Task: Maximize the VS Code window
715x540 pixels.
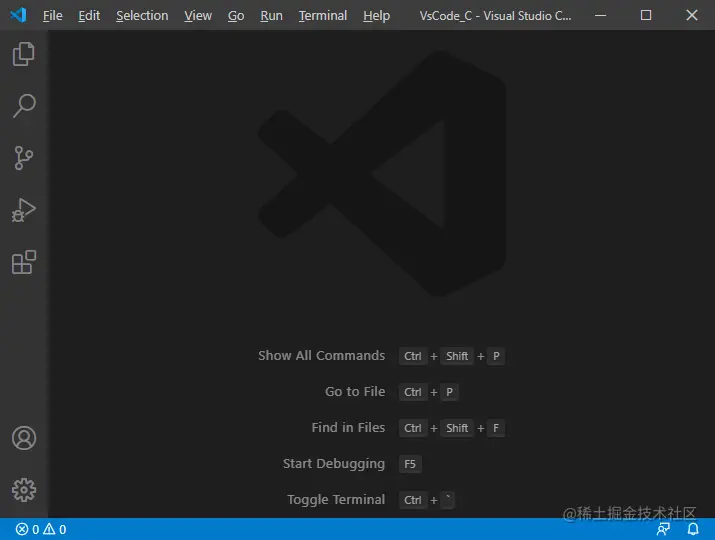Action: click(x=646, y=16)
